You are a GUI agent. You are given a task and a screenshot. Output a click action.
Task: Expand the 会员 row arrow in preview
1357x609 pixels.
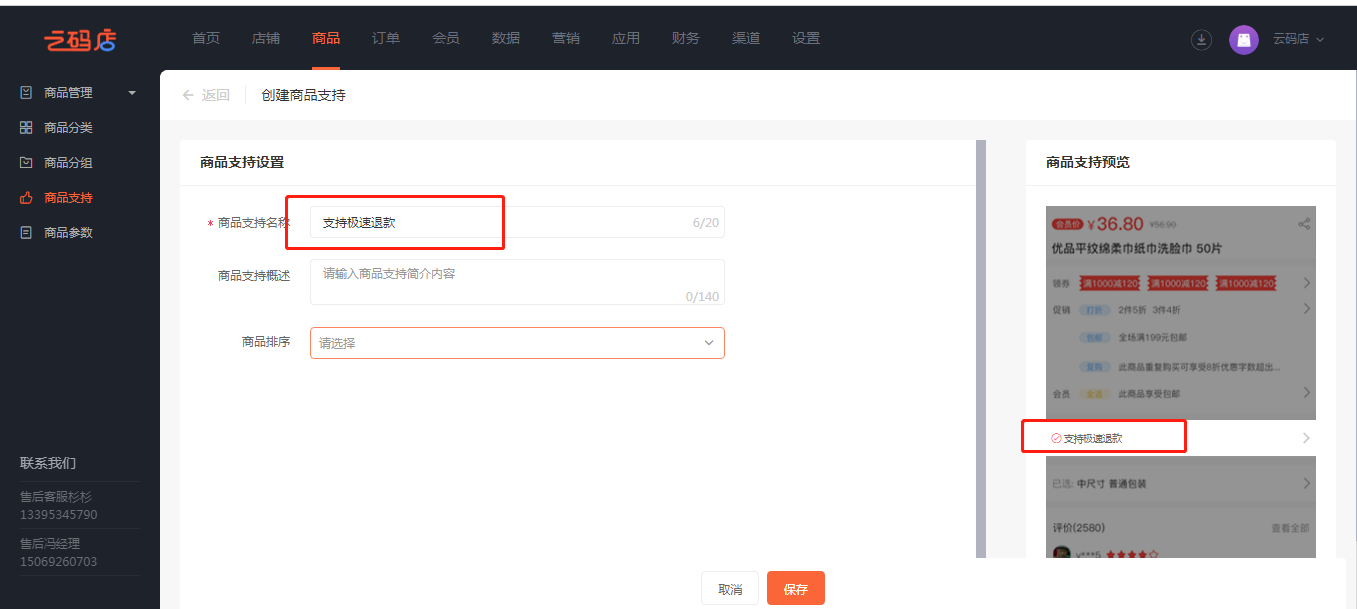(1306, 393)
